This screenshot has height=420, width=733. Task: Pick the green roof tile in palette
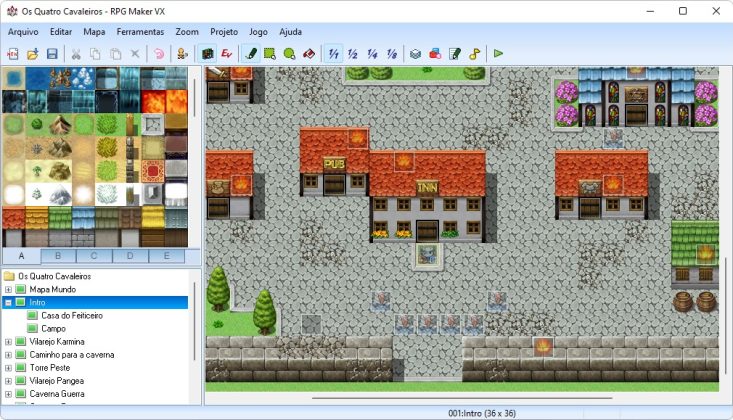[x=60, y=217]
